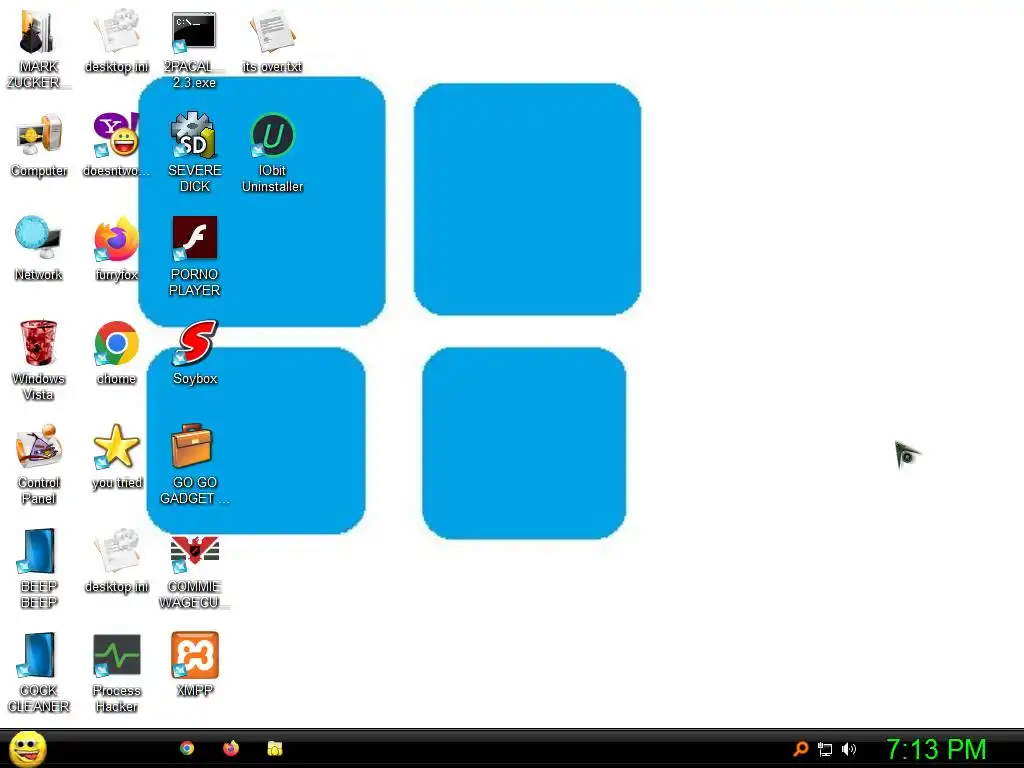Open the SD gear shortcut icon
1024x768 pixels.
point(194,135)
